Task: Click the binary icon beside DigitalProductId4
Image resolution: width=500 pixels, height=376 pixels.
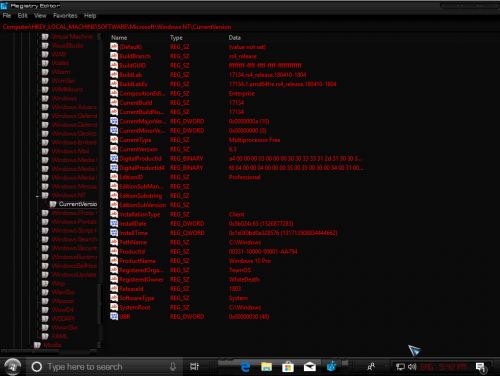Action: (114, 168)
